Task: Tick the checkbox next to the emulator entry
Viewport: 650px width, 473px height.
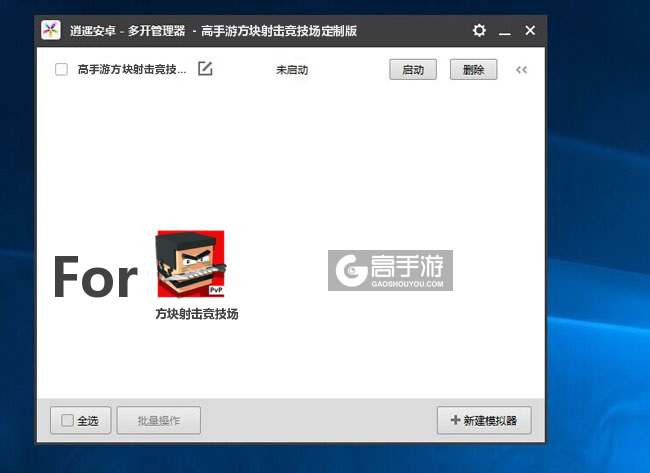Action: coord(61,70)
